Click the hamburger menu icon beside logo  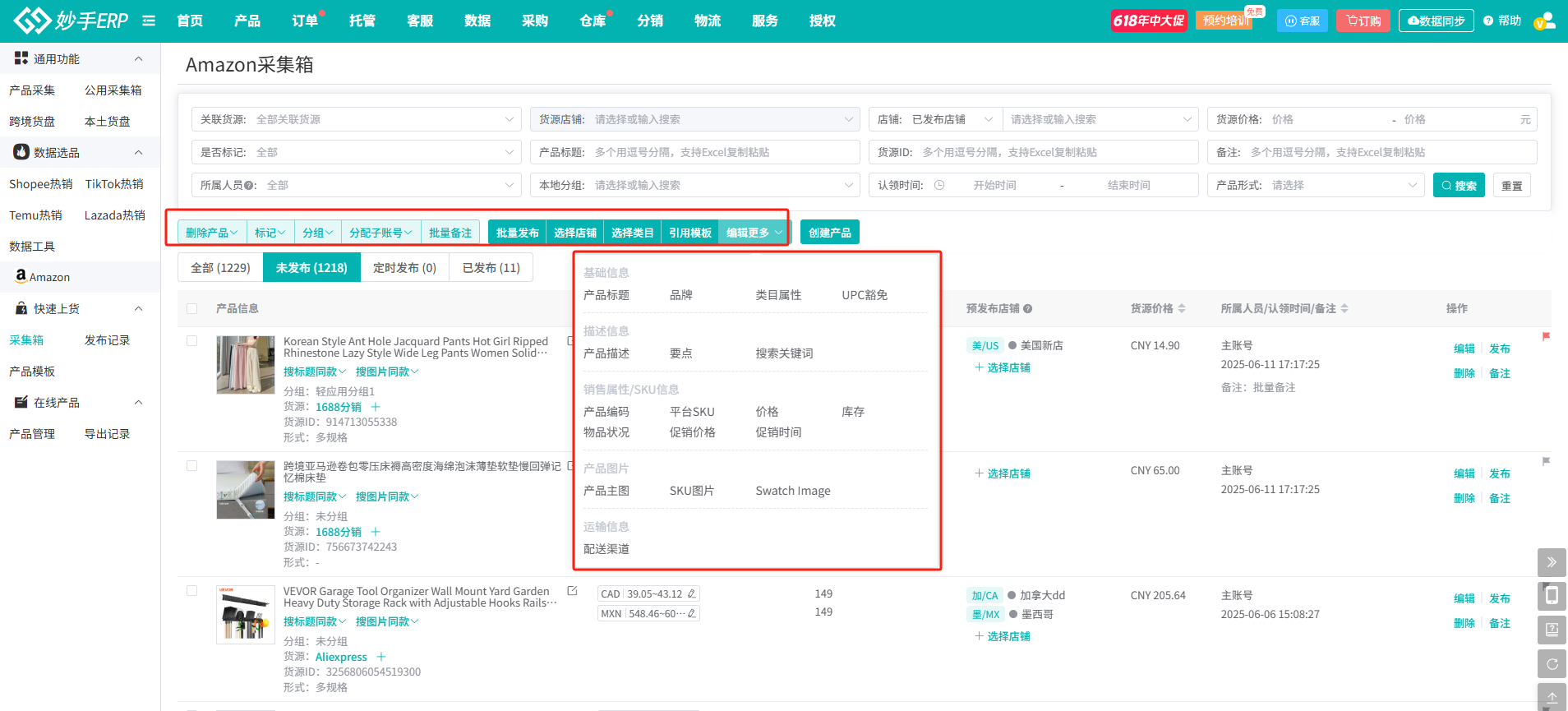coord(149,21)
